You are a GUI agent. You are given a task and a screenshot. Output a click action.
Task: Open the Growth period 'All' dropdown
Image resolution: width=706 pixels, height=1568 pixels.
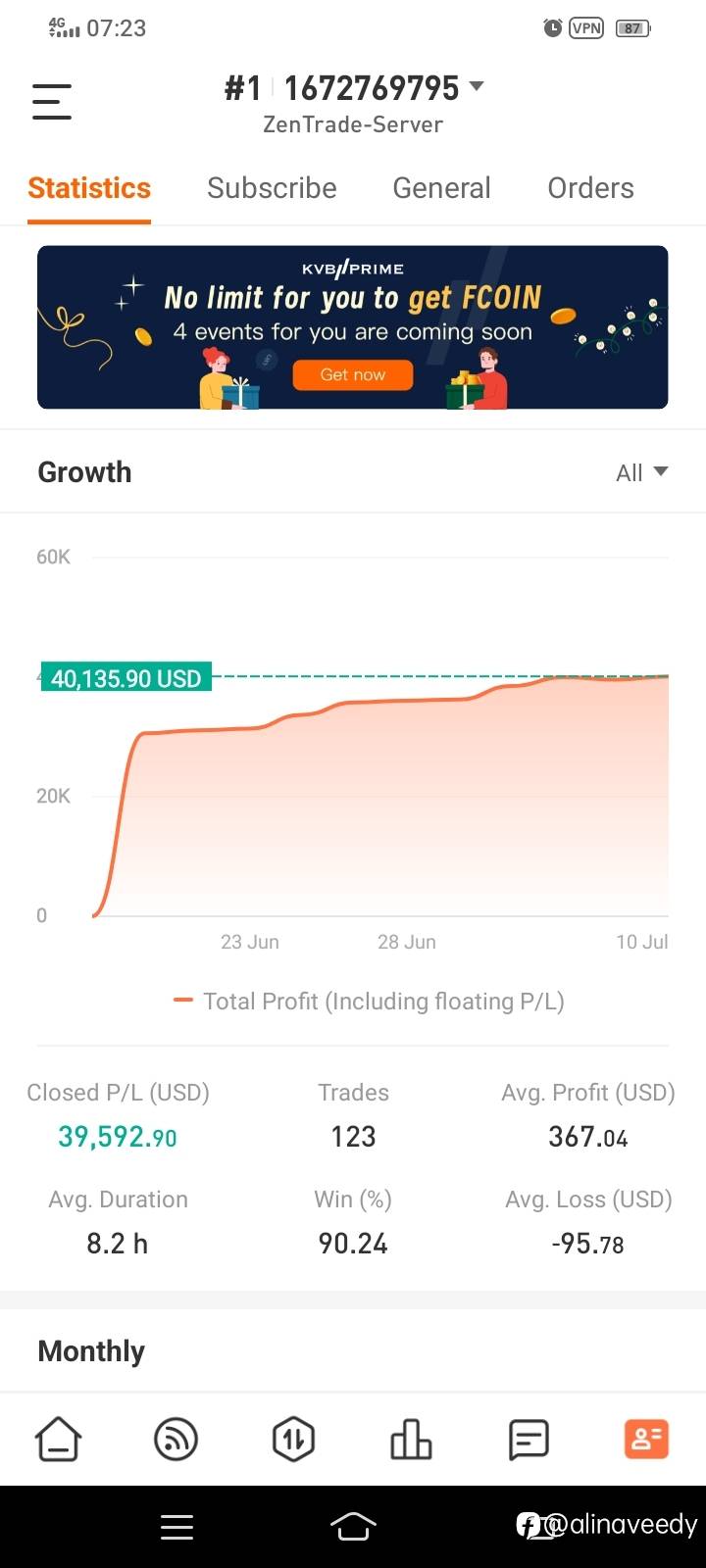tap(641, 472)
